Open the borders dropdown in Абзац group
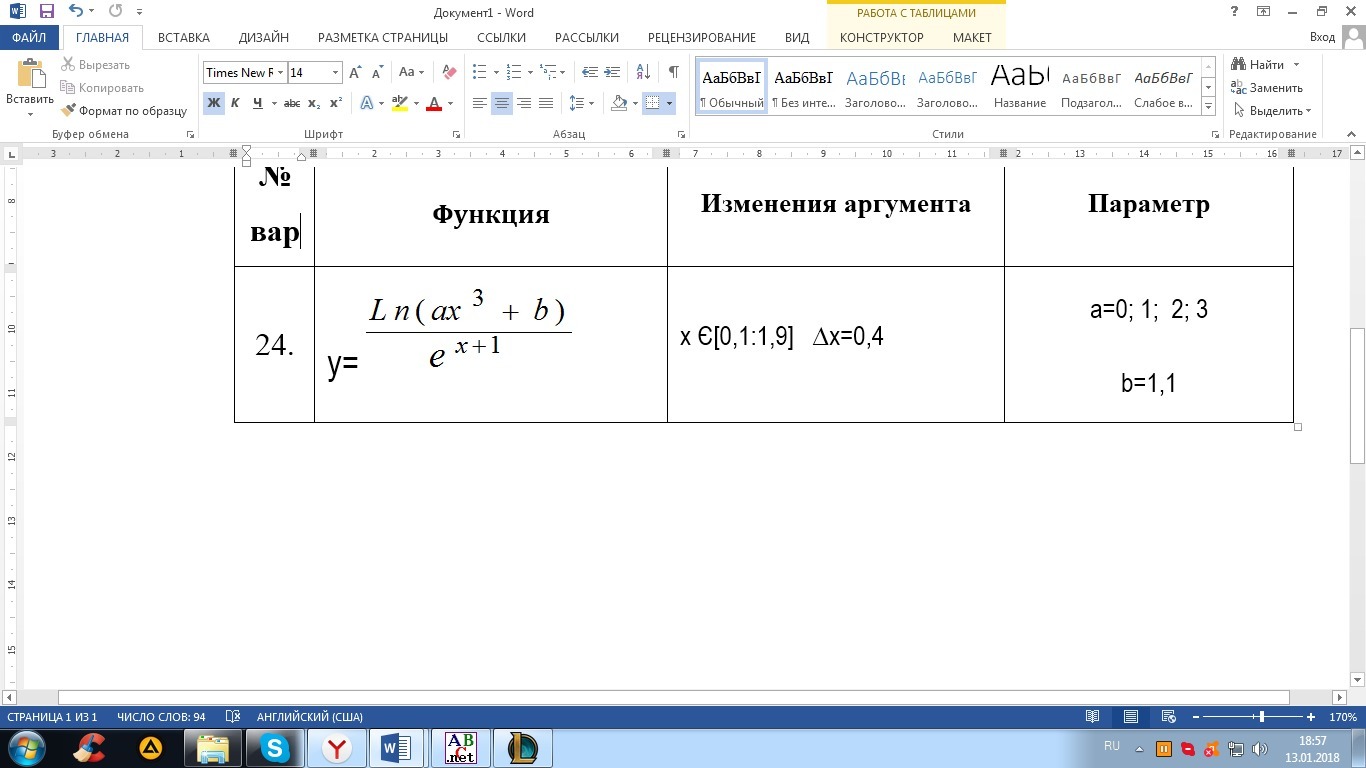 tap(670, 103)
